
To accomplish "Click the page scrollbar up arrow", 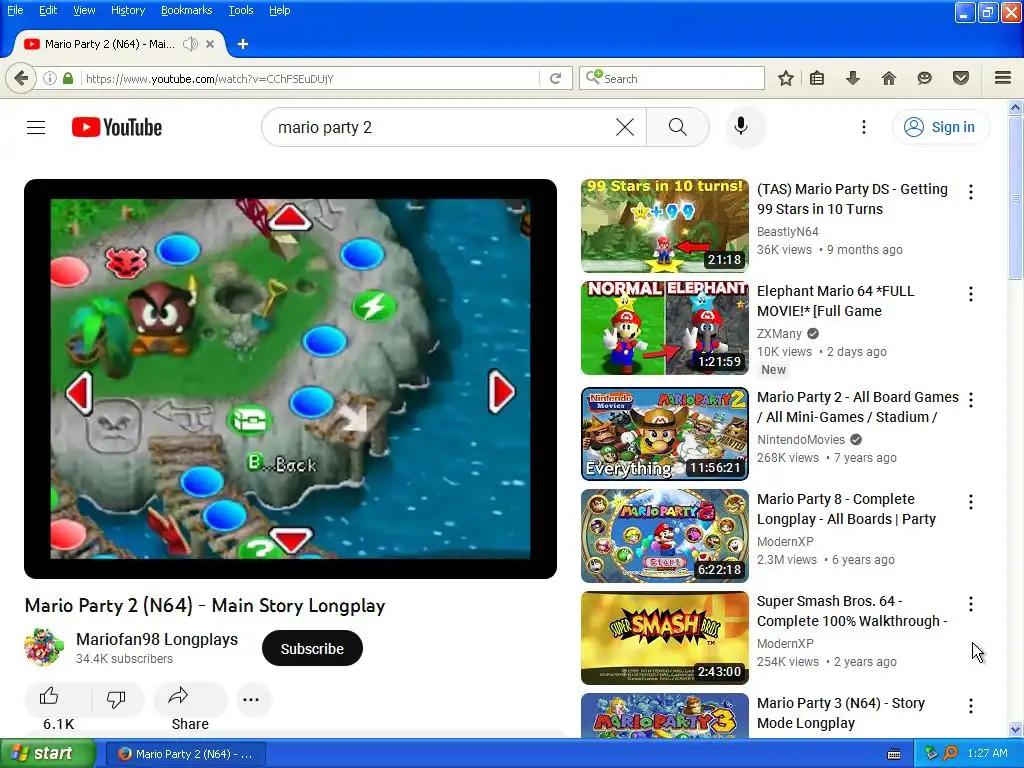I will (x=1016, y=107).
